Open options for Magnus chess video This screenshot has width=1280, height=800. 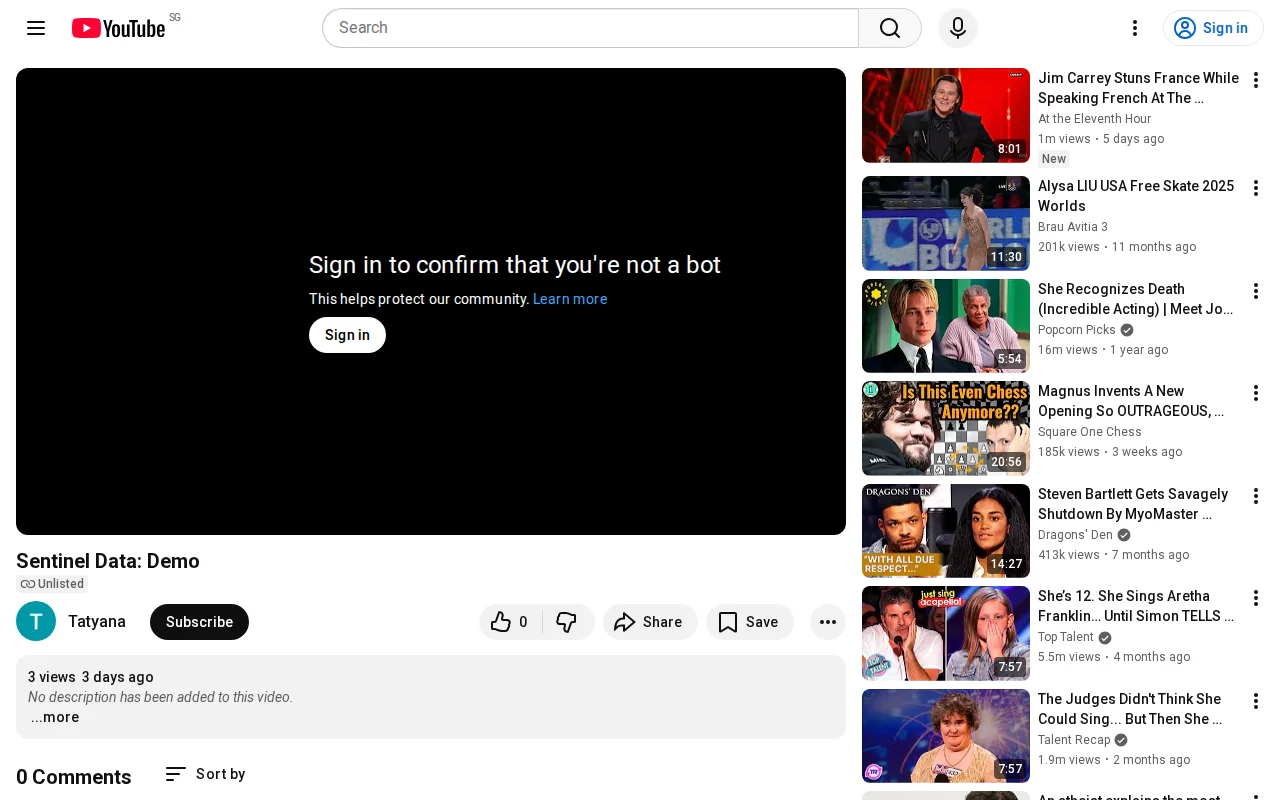pos(1256,393)
